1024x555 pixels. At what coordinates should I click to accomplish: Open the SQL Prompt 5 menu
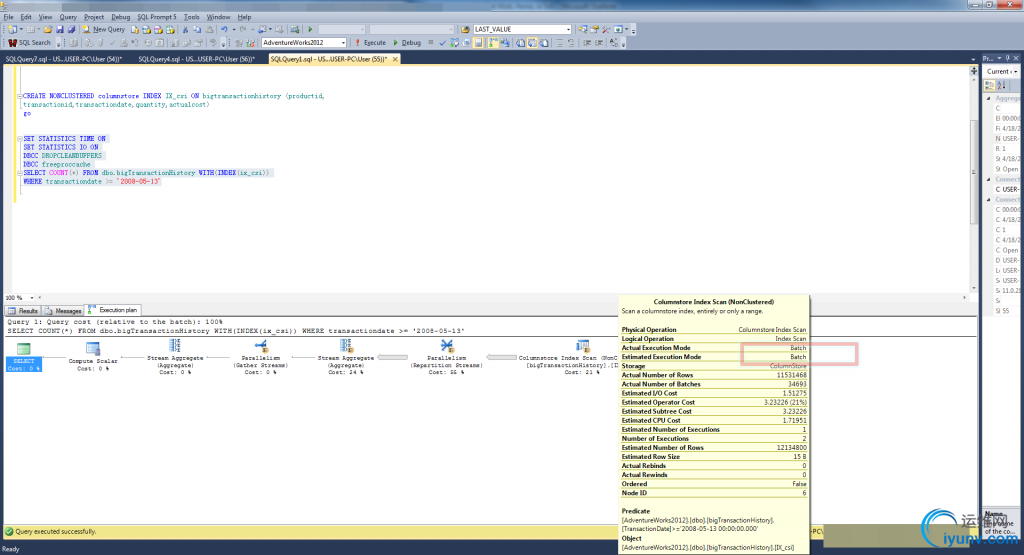pos(157,17)
